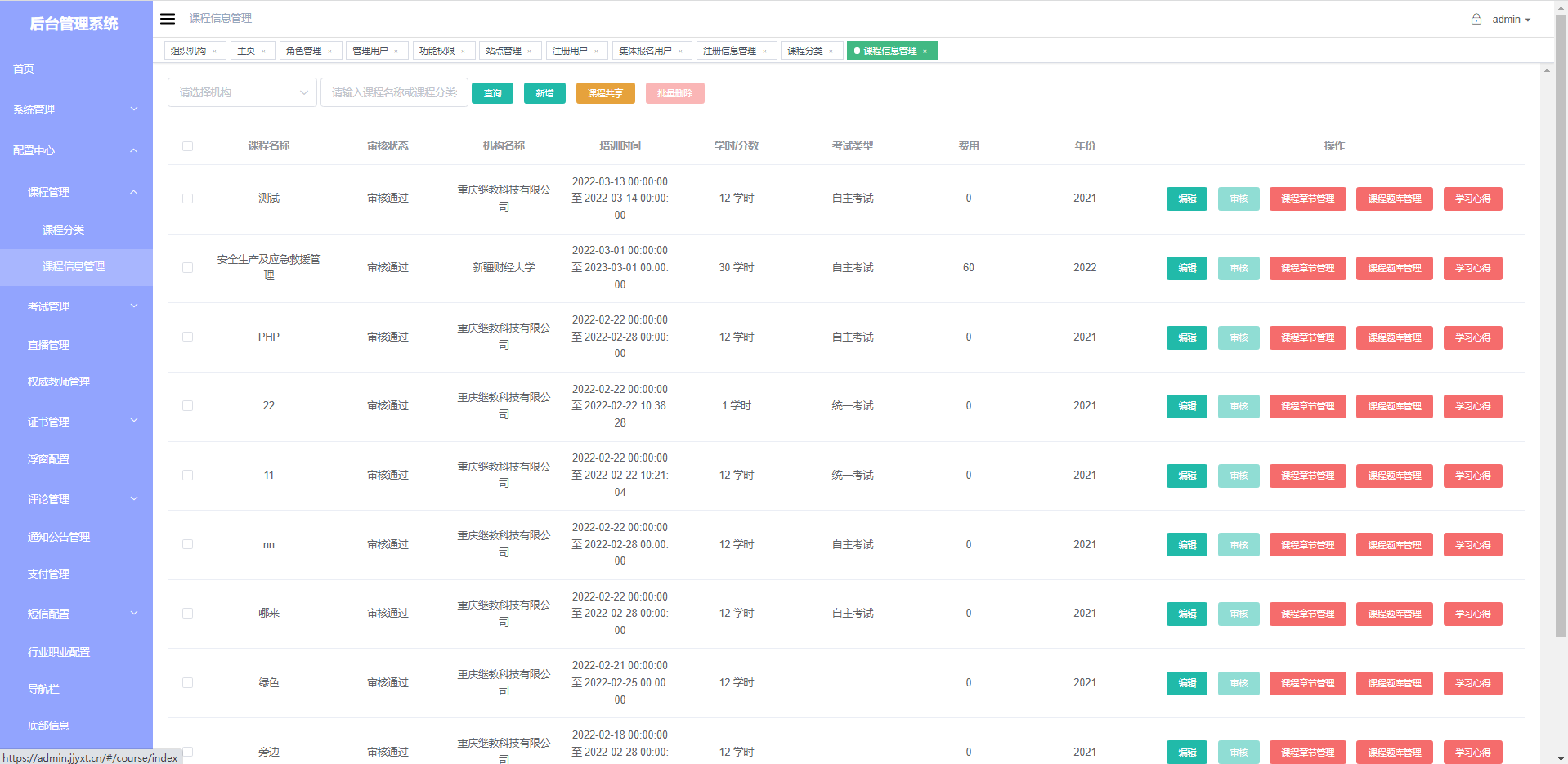Check the row for course 22
1568x764 pixels.
coord(187,406)
